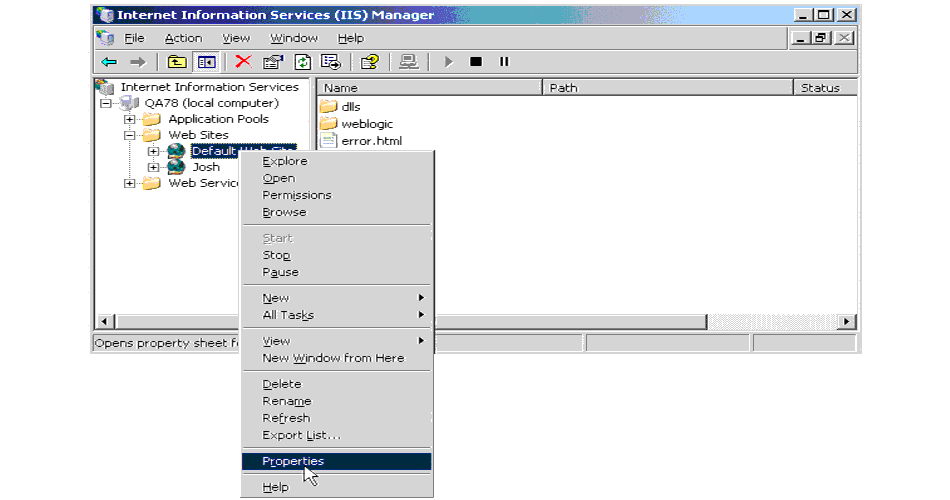This screenshot has height=500, width=950.
Task: Click the red X Delete toolbar icon
Action: tap(244, 62)
